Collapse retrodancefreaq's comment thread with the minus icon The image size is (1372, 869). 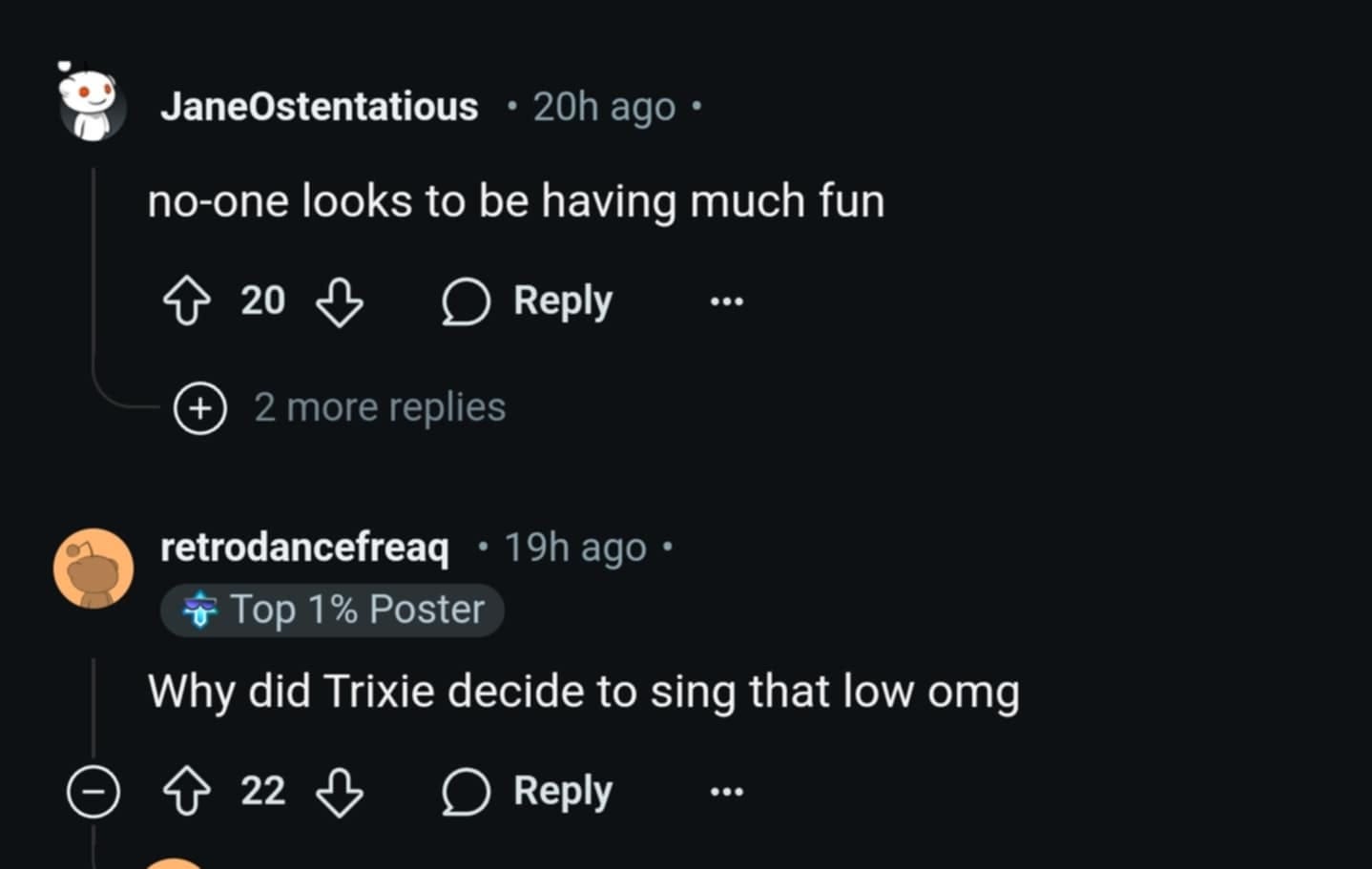pyautogui.click(x=94, y=792)
